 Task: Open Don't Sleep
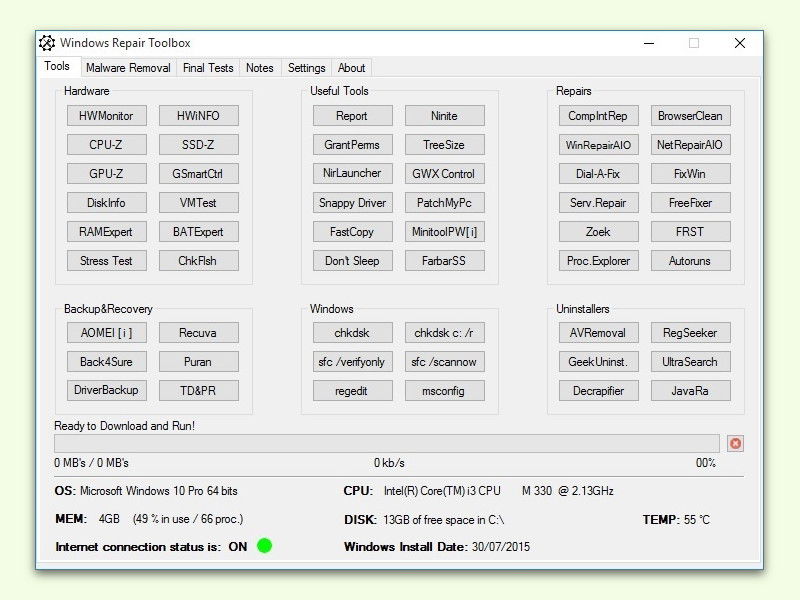352,261
